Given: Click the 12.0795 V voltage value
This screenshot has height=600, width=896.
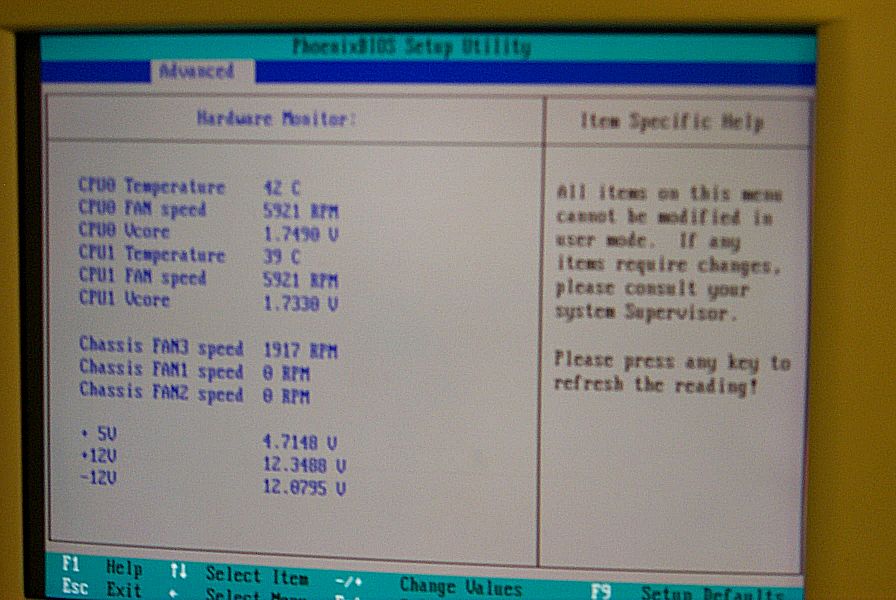Looking at the screenshot, I should coord(304,487).
